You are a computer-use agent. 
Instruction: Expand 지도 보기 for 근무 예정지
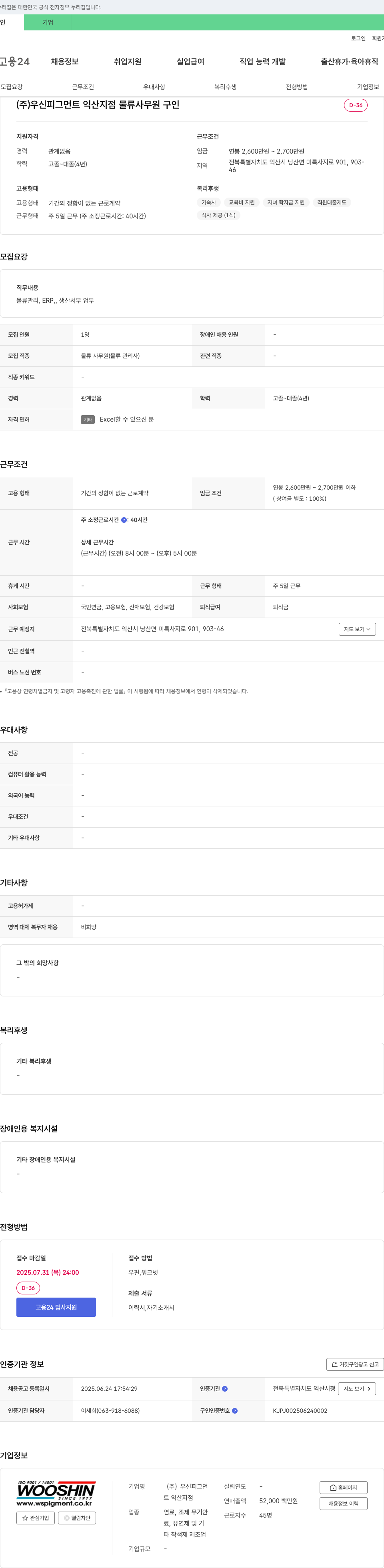coord(357,629)
